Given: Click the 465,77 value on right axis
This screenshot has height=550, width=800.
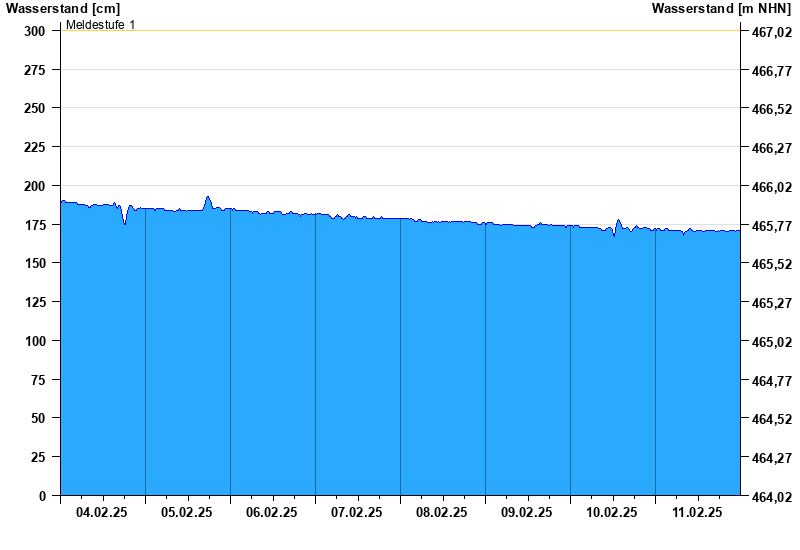Looking at the screenshot, I should coord(772,226).
